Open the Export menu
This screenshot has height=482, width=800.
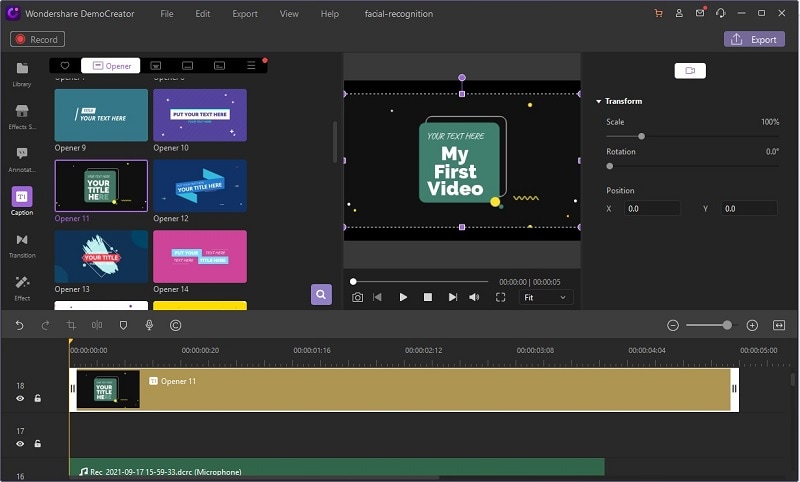pos(245,14)
